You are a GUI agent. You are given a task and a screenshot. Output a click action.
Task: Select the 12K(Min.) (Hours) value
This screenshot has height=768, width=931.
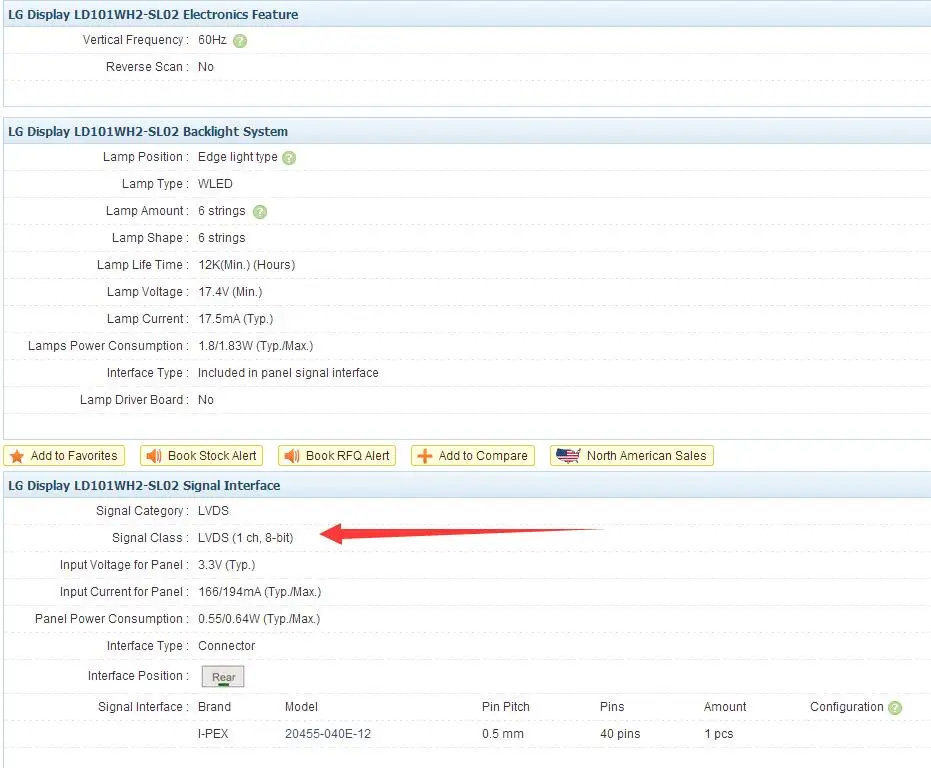pos(246,265)
